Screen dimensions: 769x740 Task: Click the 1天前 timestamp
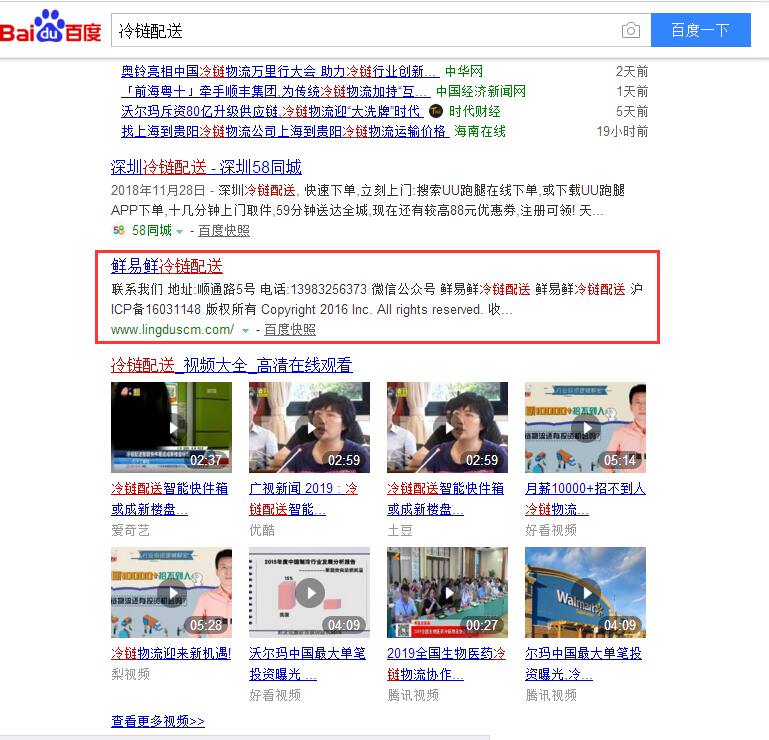(632, 91)
